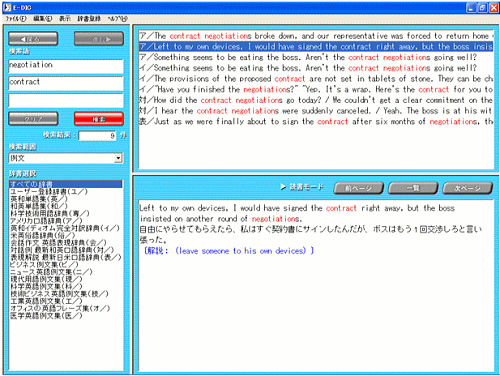Image resolution: width=500 pixels, height=376 pixels.
Task: Select the イ/ 'Something seems to be eating' result
Action: [x=316, y=68]
